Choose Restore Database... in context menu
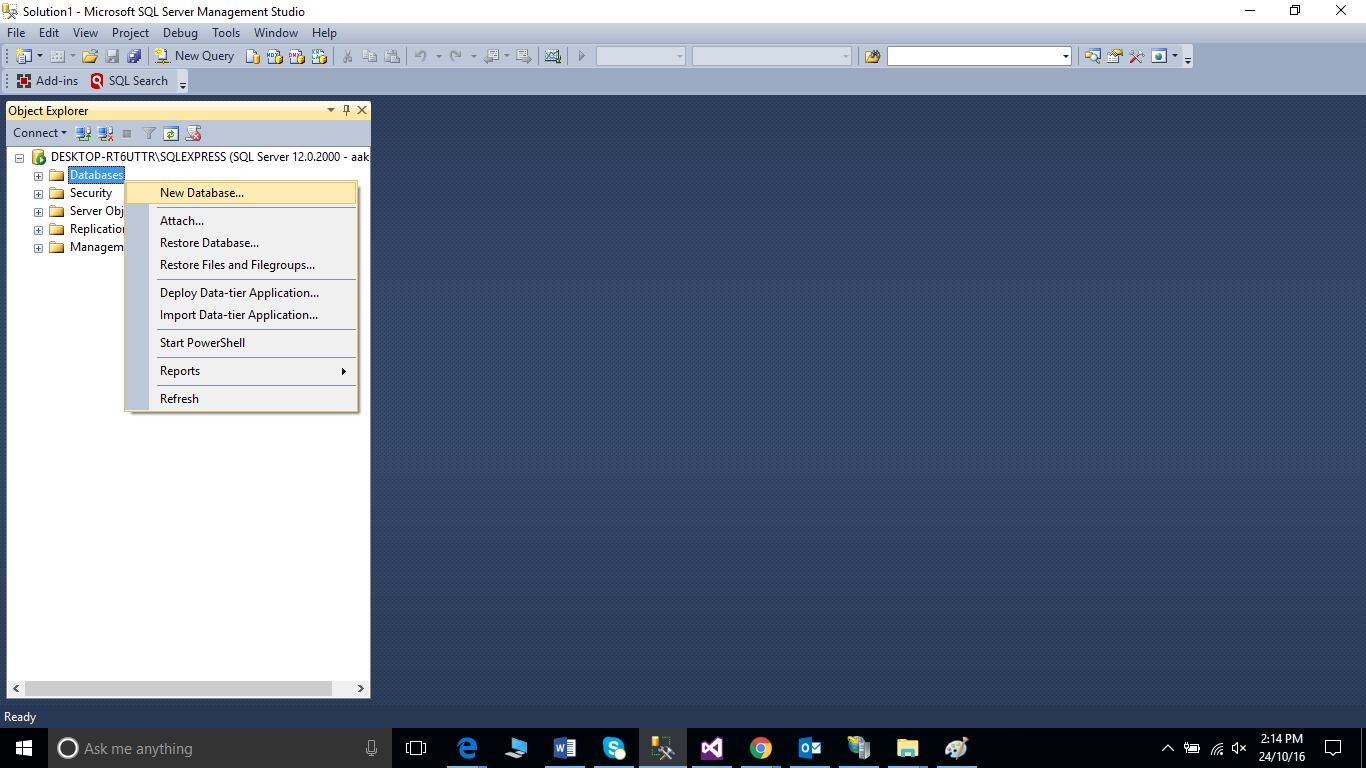 [209, 243]
